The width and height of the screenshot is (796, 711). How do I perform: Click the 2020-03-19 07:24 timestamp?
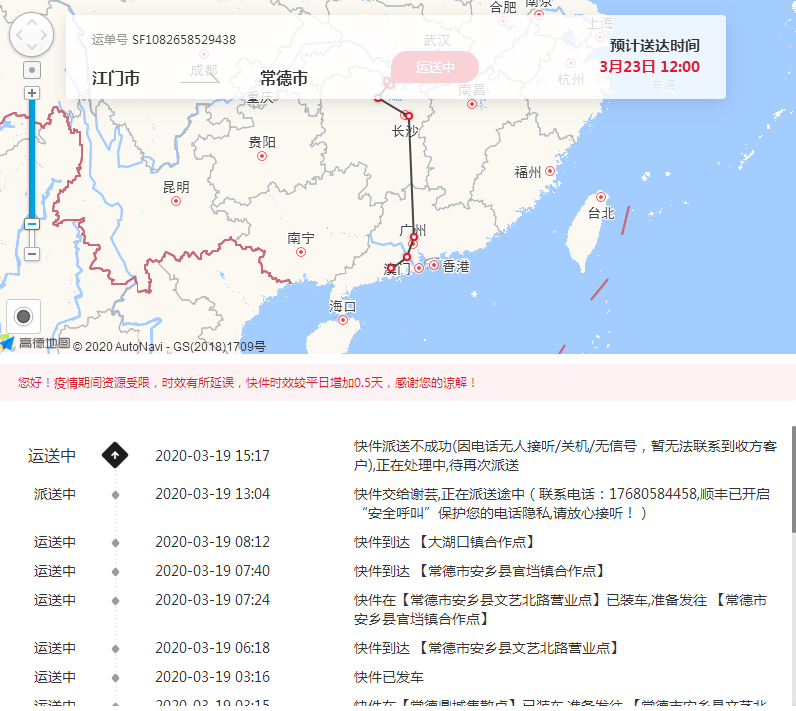[x=212, y=600]
